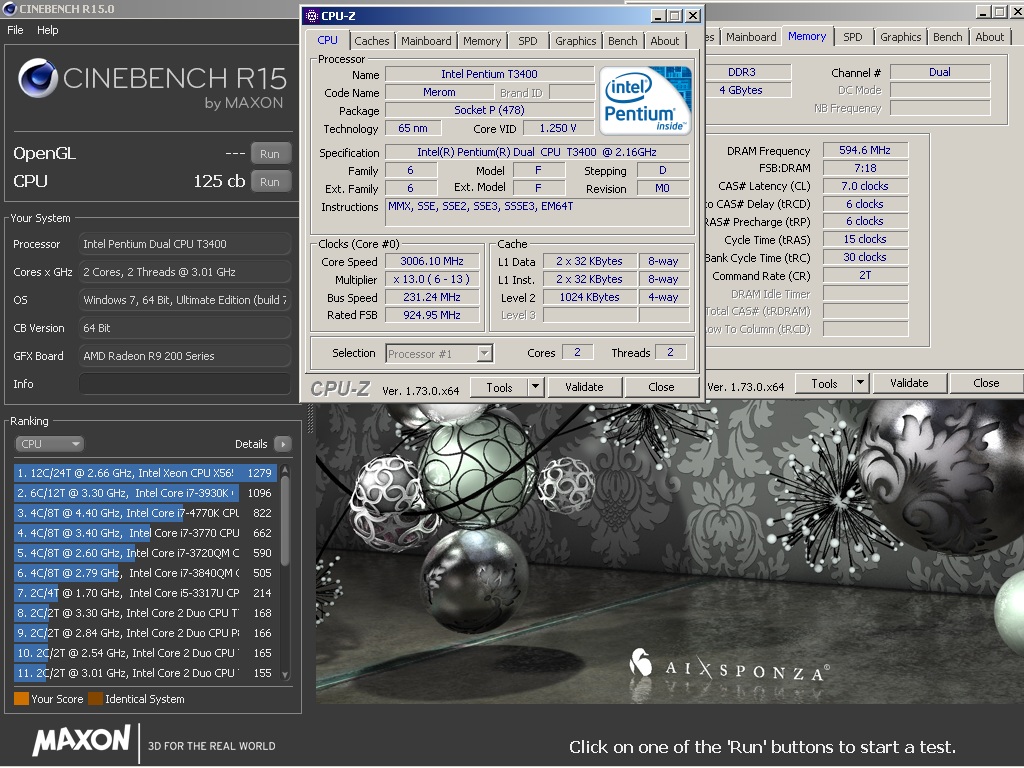This screenshot has height=768, width=1024.
Task: Select ranking entry 3 Core i7-4770K
Action: [x=145, y=513]
